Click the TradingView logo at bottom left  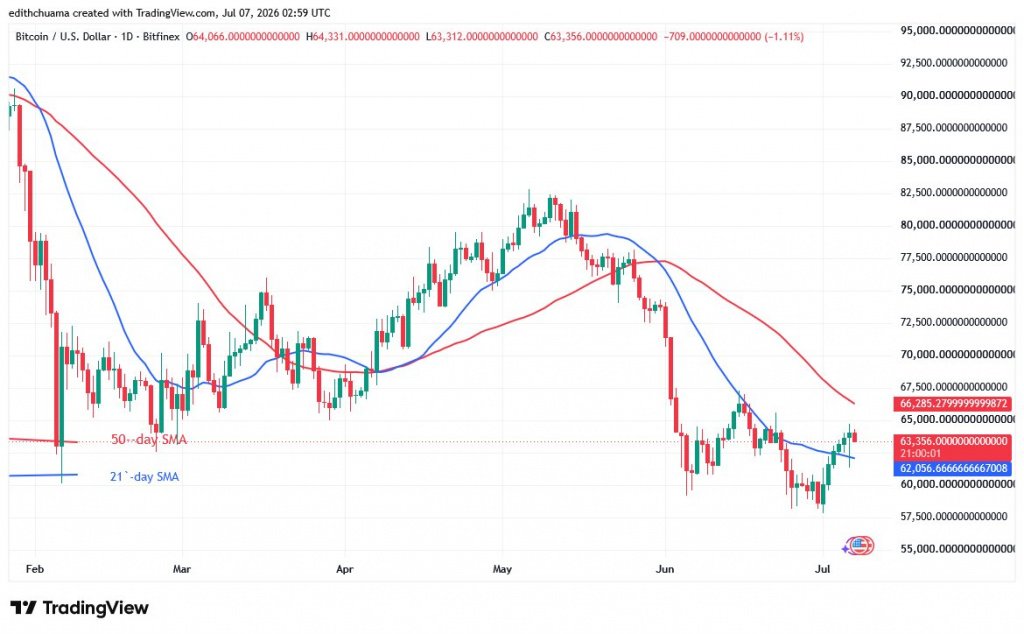pyautogui.click(x=79, y=608)
